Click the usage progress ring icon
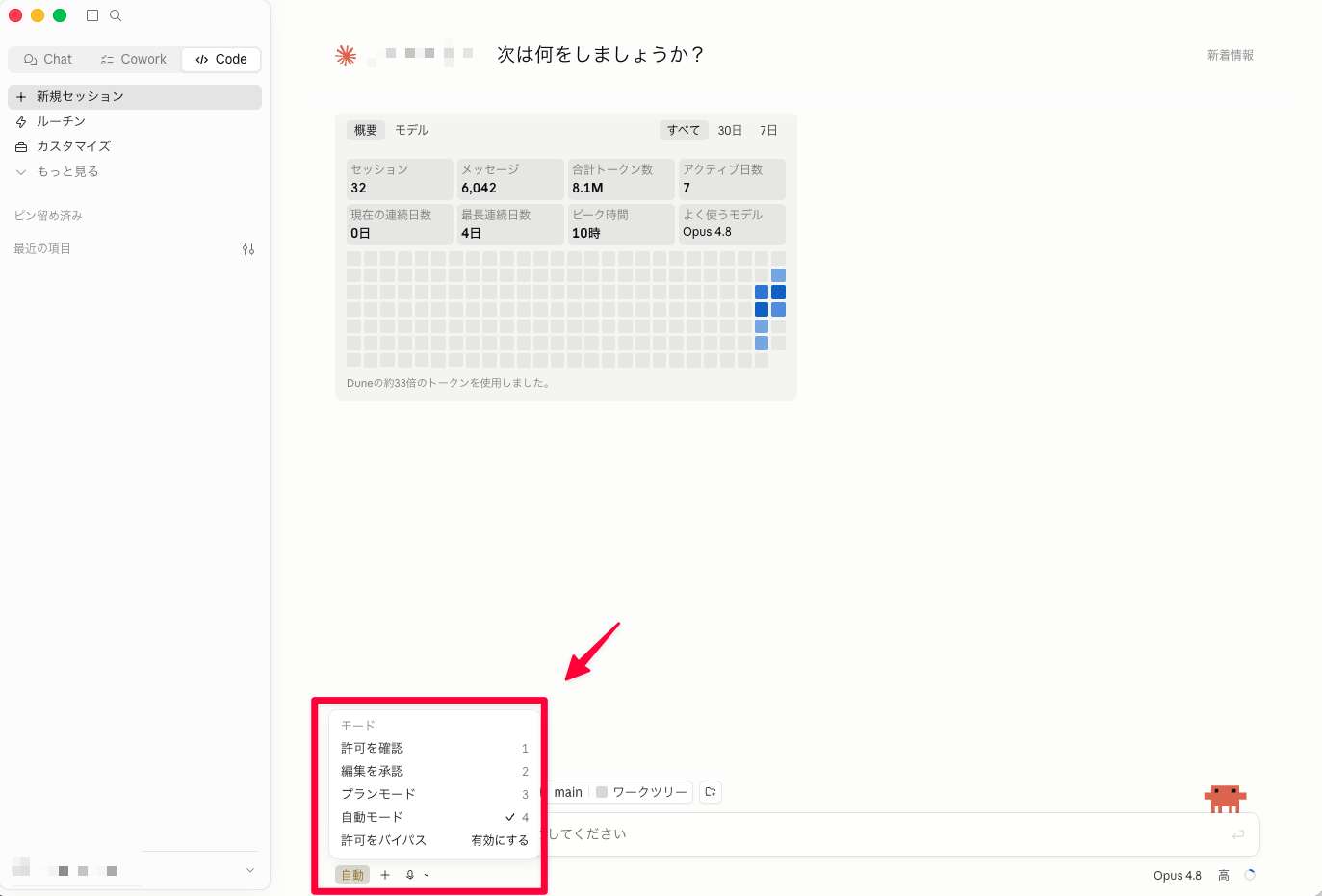Image resolution: width=1322 pixels, height=896 pixels. point(1250,875)
